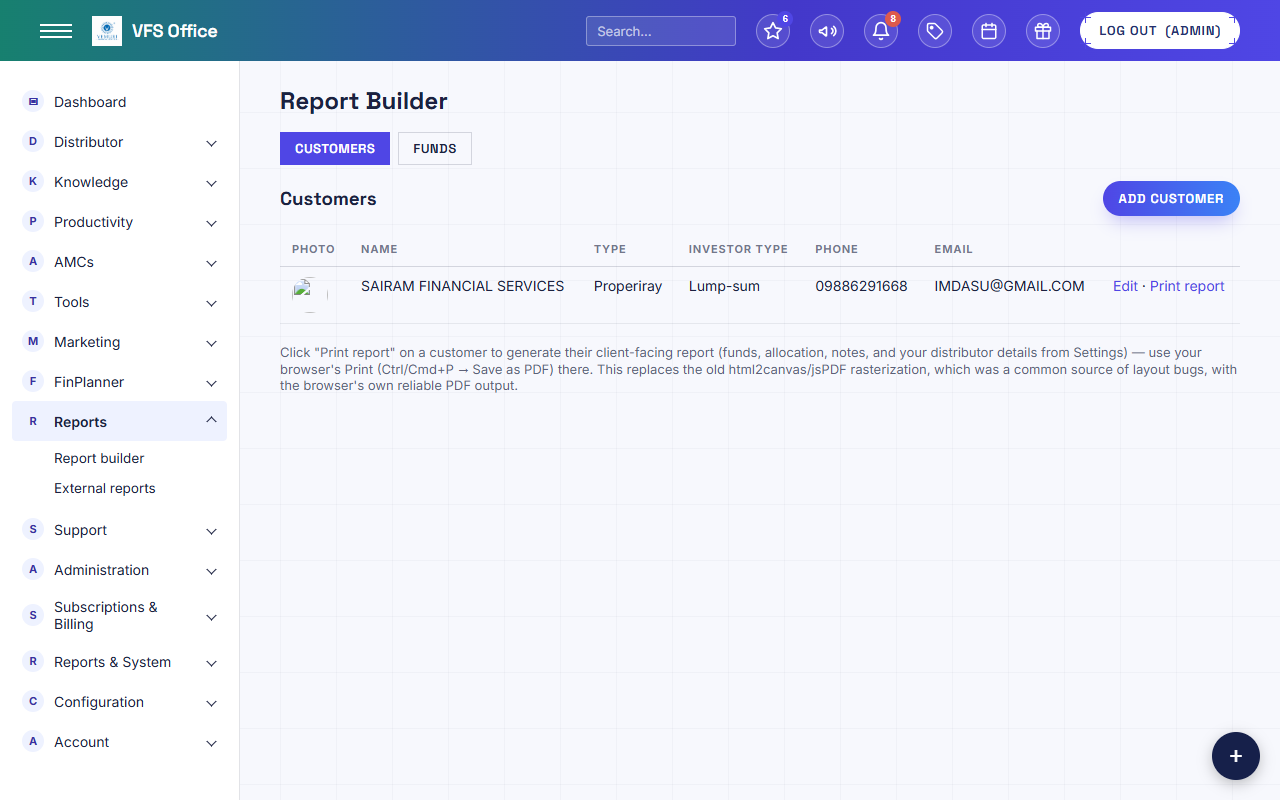Click the VFS Office logo image

point(107,31)
